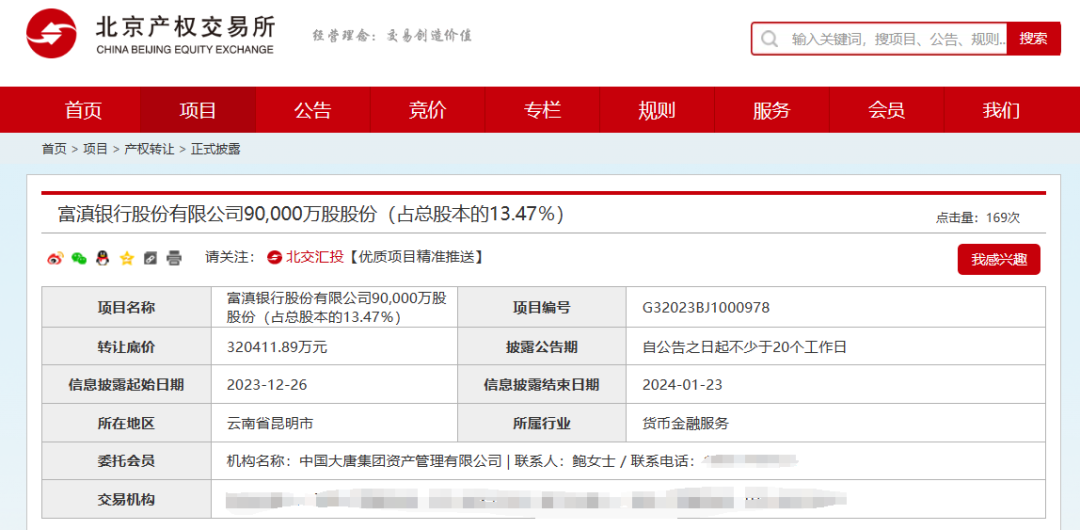Open the 首页 navigation menu item

[83, 110]
